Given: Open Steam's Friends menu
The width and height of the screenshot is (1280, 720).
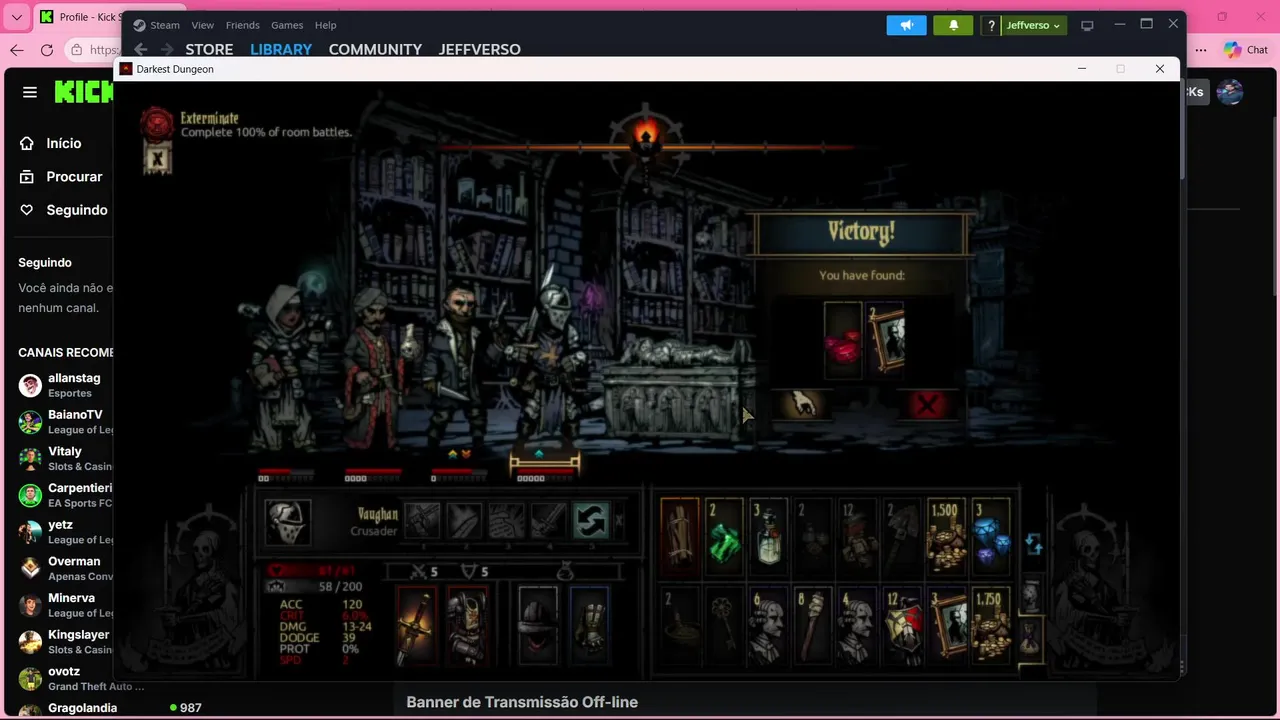Looking at the screenshot, I should 243,25.
